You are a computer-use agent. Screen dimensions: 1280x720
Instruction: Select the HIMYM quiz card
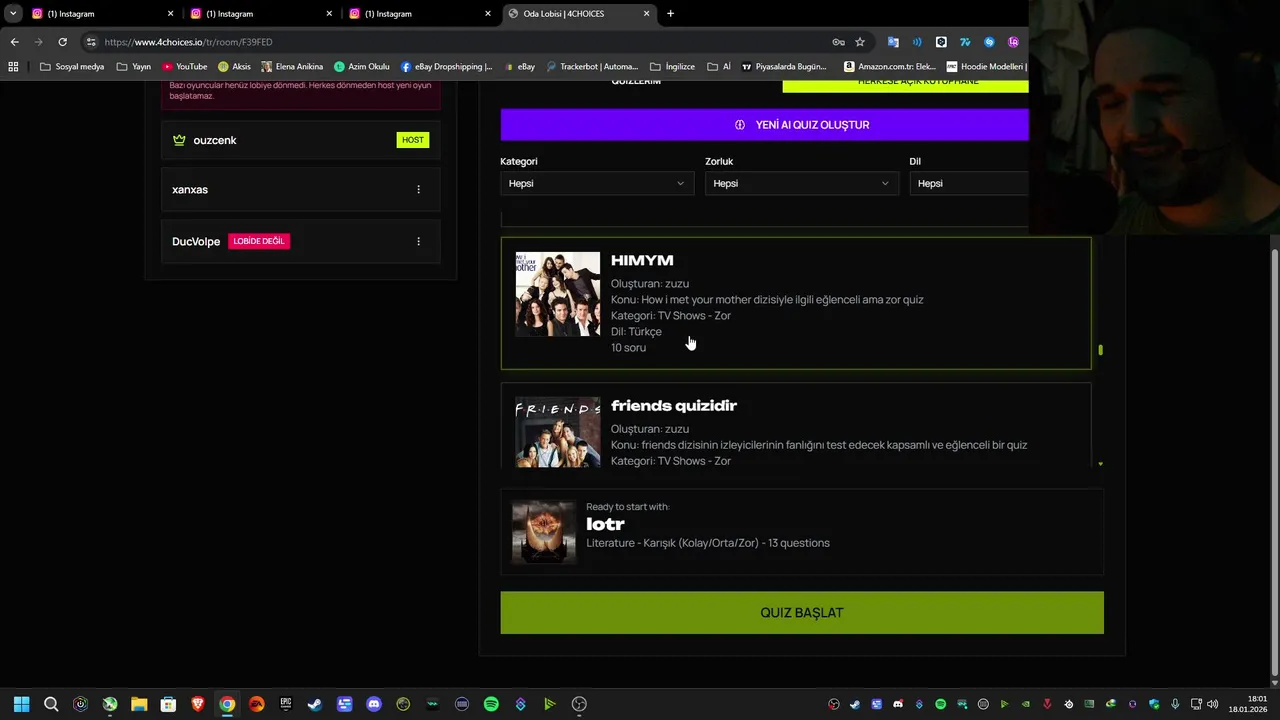796,303
